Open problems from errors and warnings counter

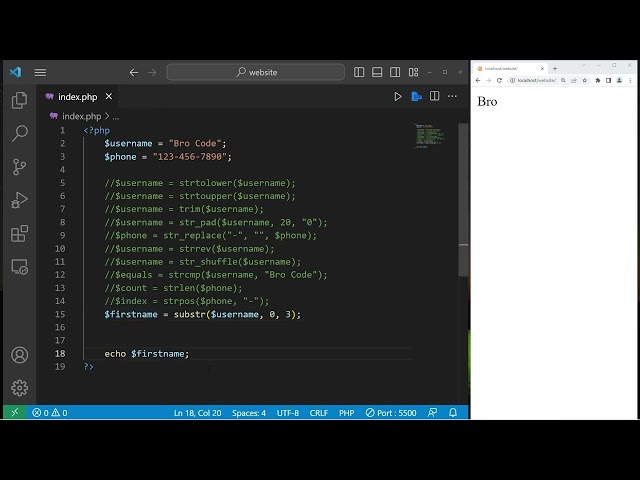click(x=49, y=413)
